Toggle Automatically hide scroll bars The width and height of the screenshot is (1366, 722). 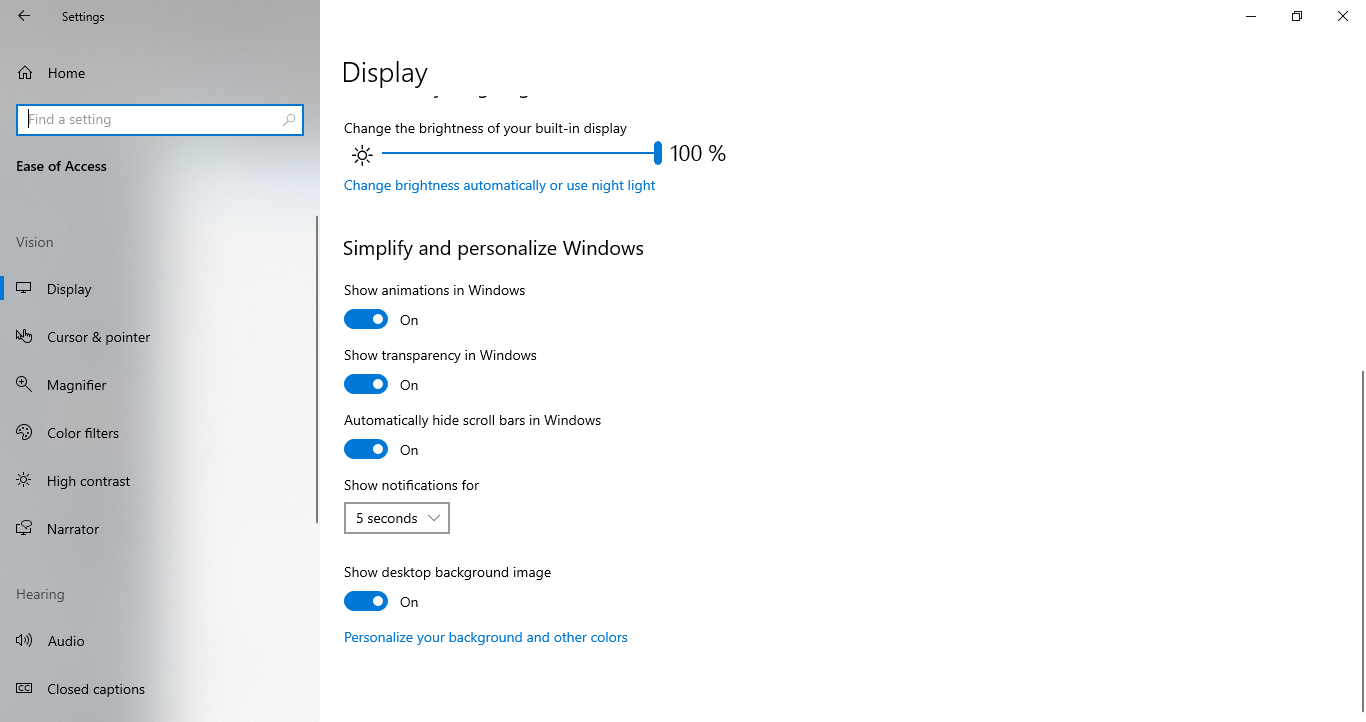click(366, 450)
